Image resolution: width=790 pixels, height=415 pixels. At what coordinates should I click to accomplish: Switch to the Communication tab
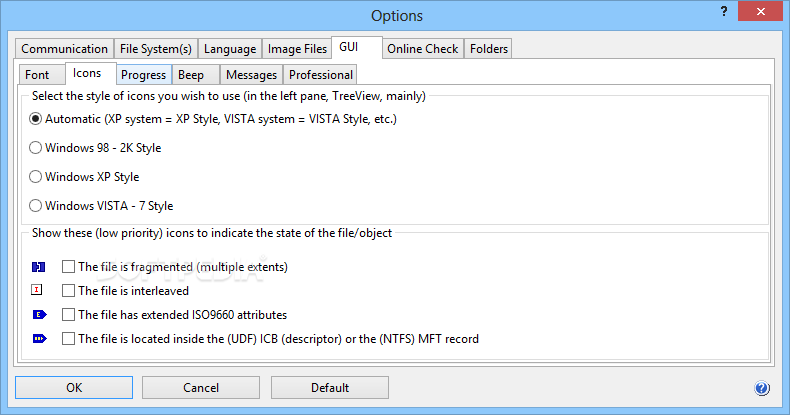64,49
